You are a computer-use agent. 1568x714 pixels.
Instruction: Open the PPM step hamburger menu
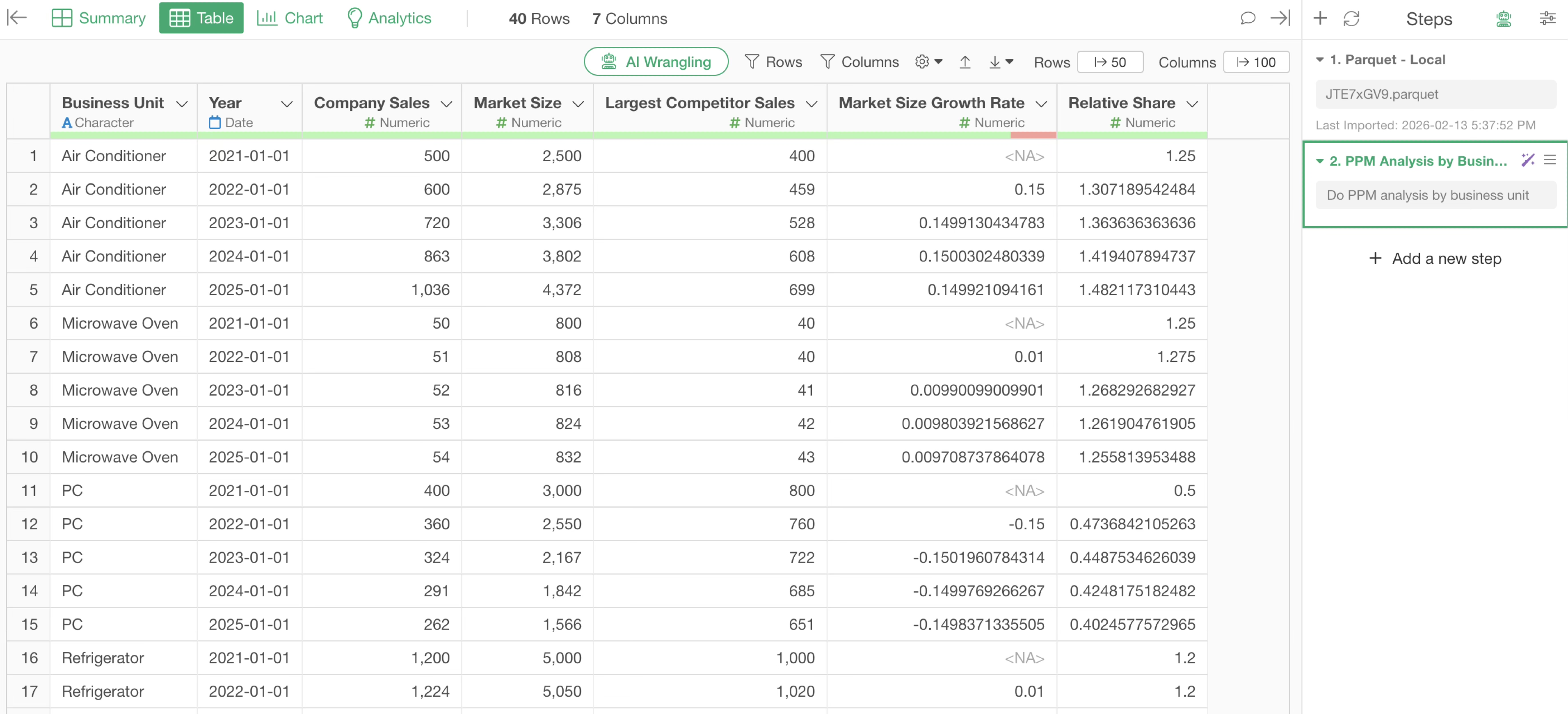pos(1550,161)
